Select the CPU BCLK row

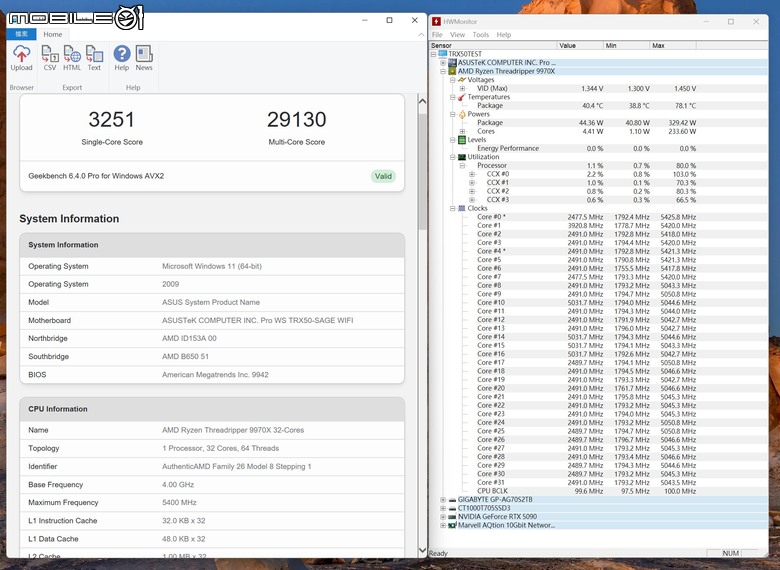point(599,491)
